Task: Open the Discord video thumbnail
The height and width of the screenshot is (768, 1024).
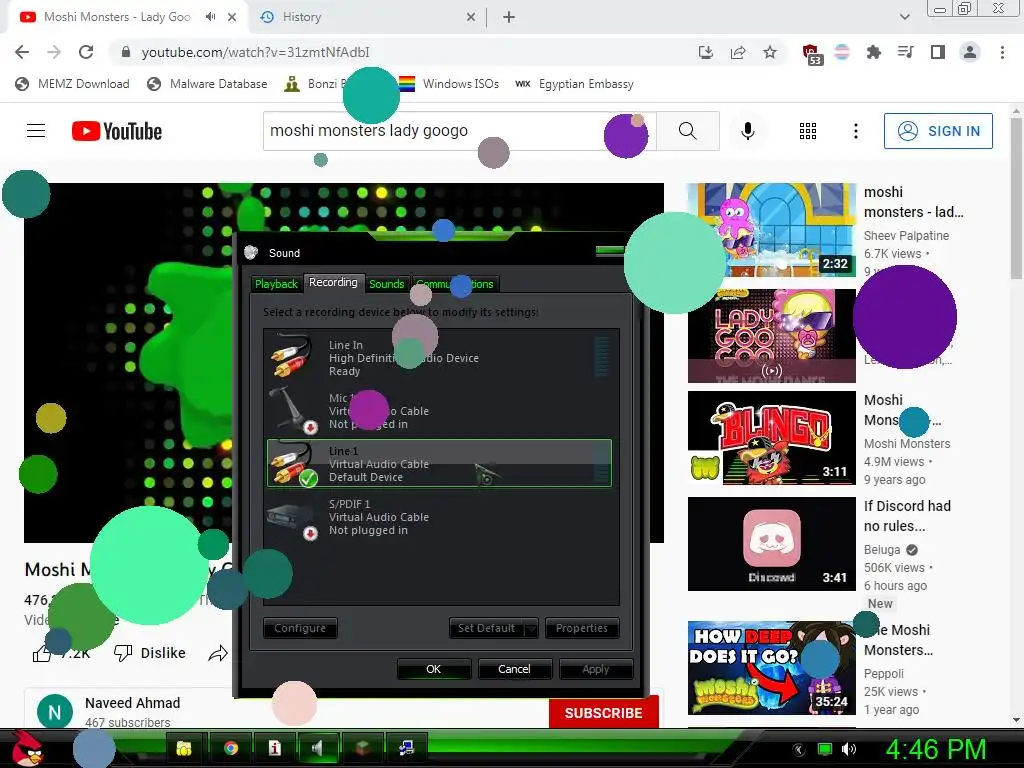Action: [772, 543]
